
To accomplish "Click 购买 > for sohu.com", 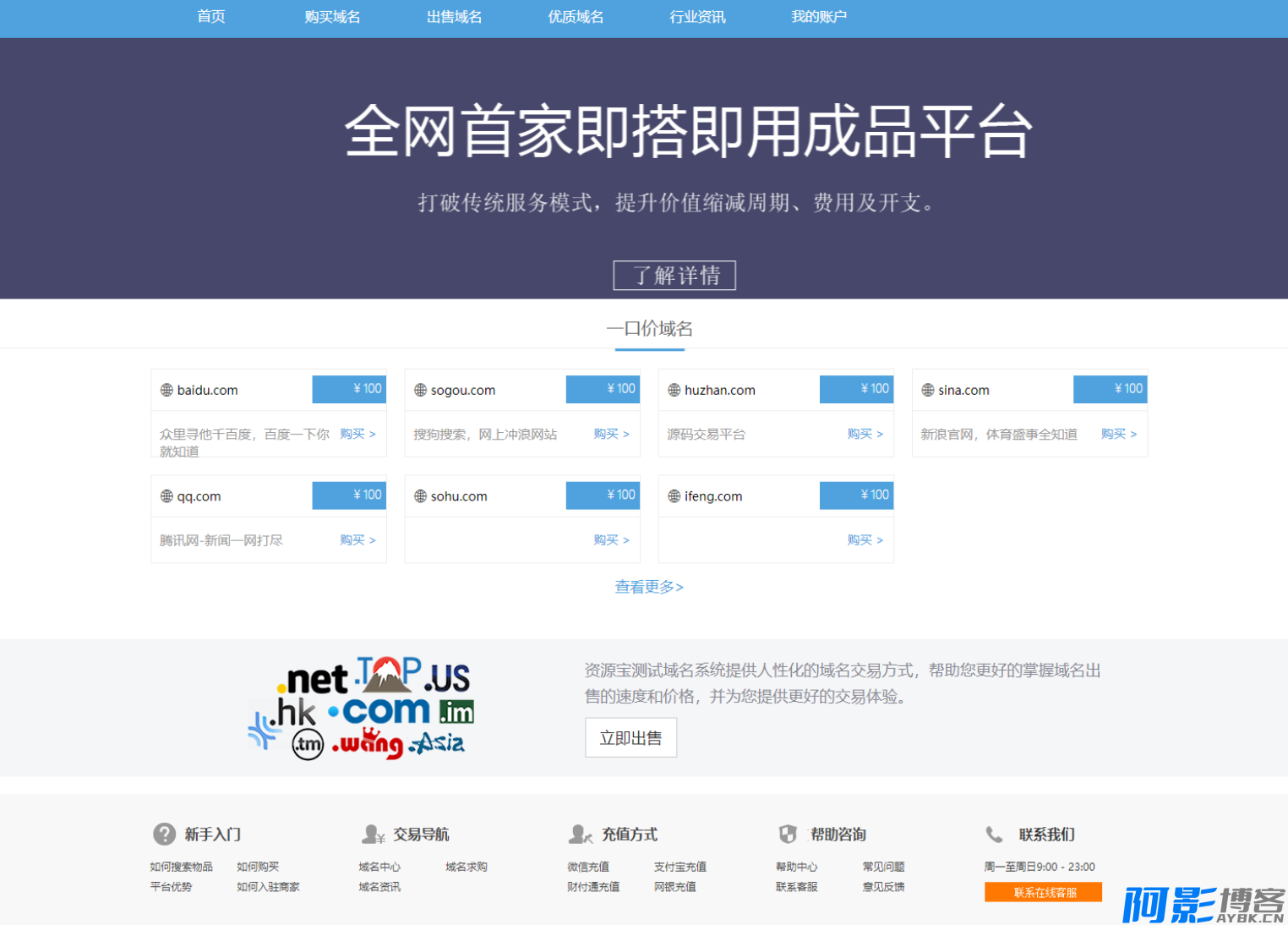I will 612,540.
